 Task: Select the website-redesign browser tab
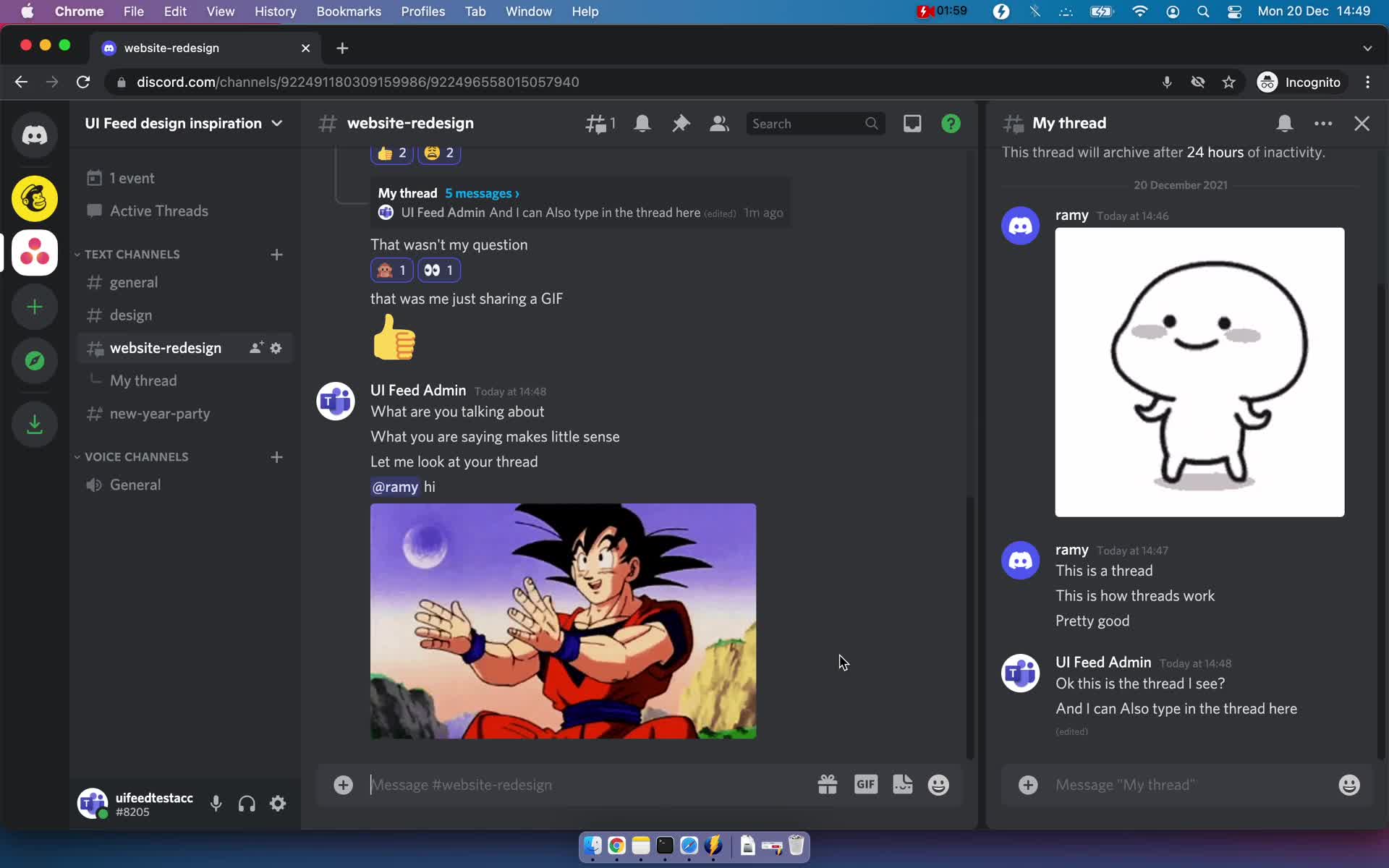206,48
